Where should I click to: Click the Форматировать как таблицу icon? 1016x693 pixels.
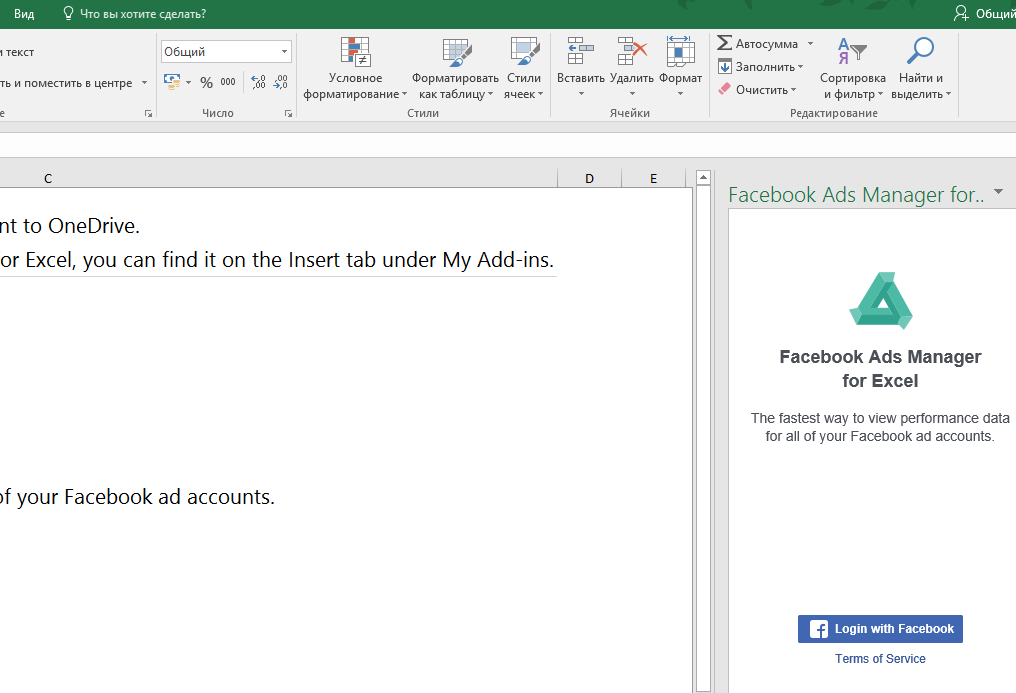click(456, 52)
